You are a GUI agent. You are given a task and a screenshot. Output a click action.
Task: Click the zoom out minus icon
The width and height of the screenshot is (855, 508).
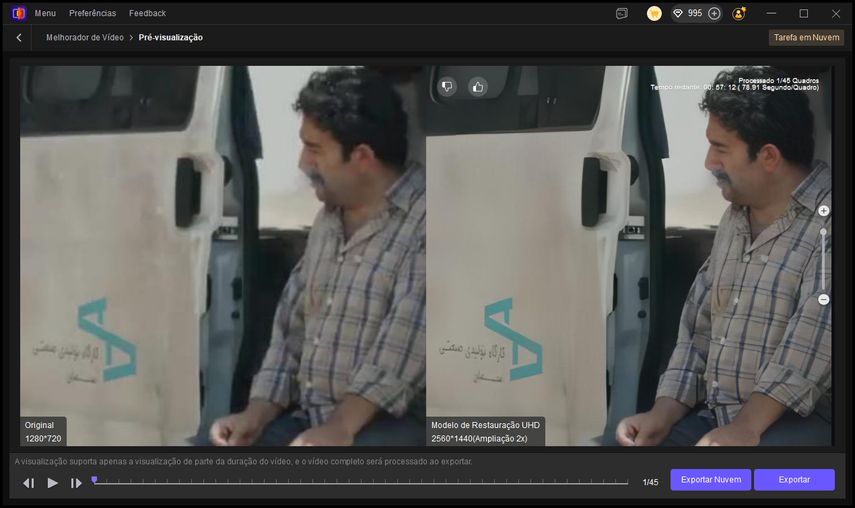coord(823,299)
